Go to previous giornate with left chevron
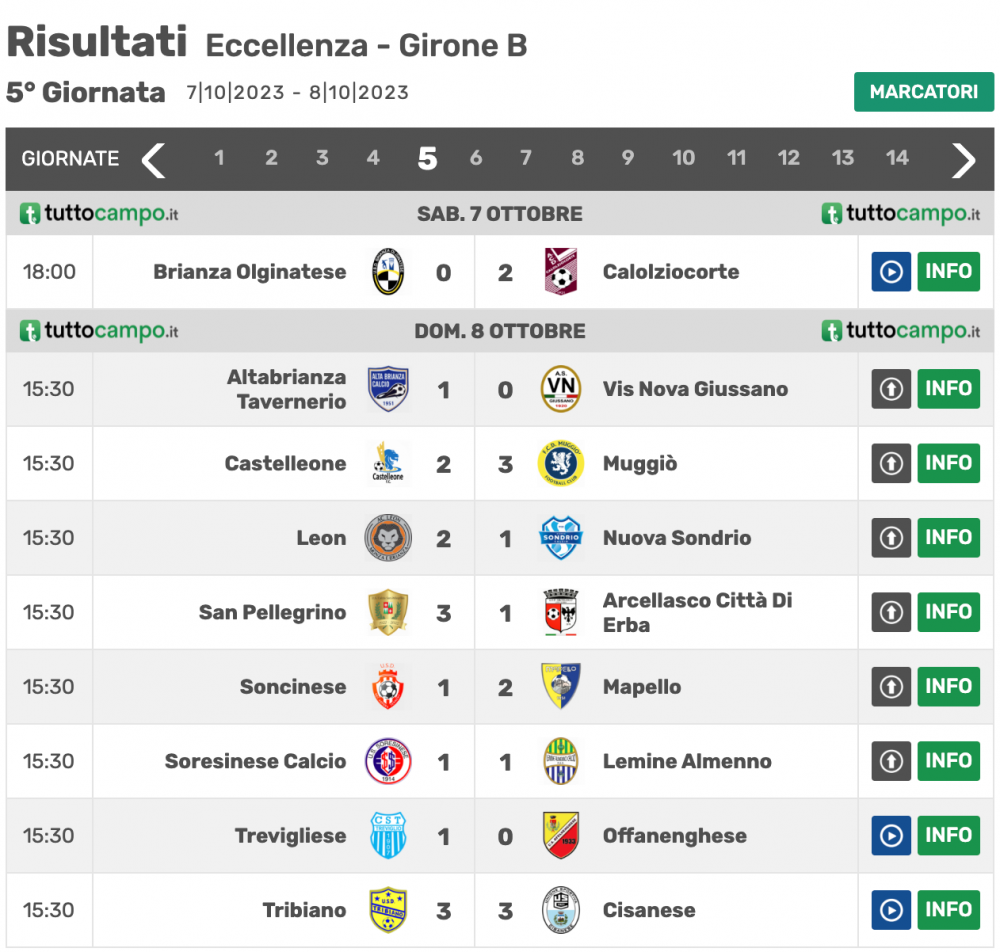1000x952 pixels. [x=153, y=159]
